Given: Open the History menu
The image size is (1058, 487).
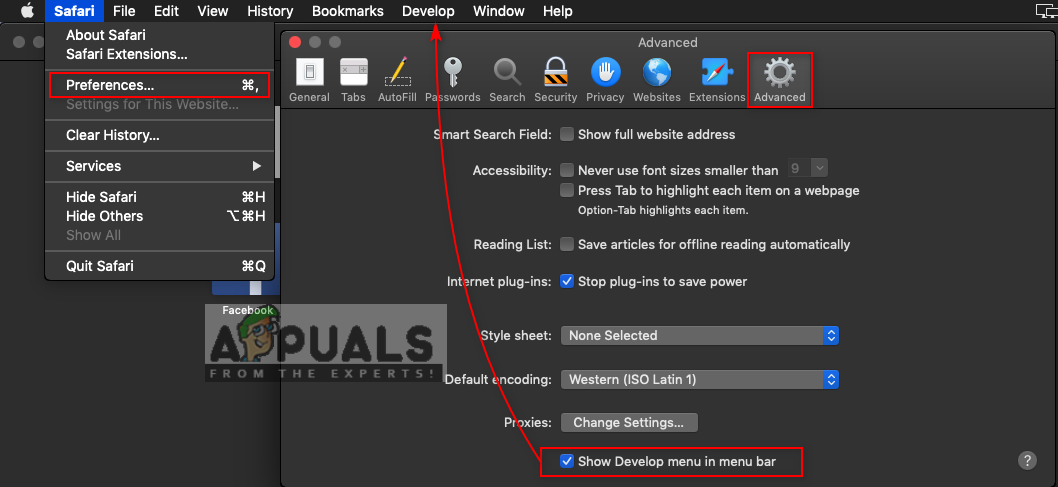Looking at the screenshot, I should coord(270,11).
